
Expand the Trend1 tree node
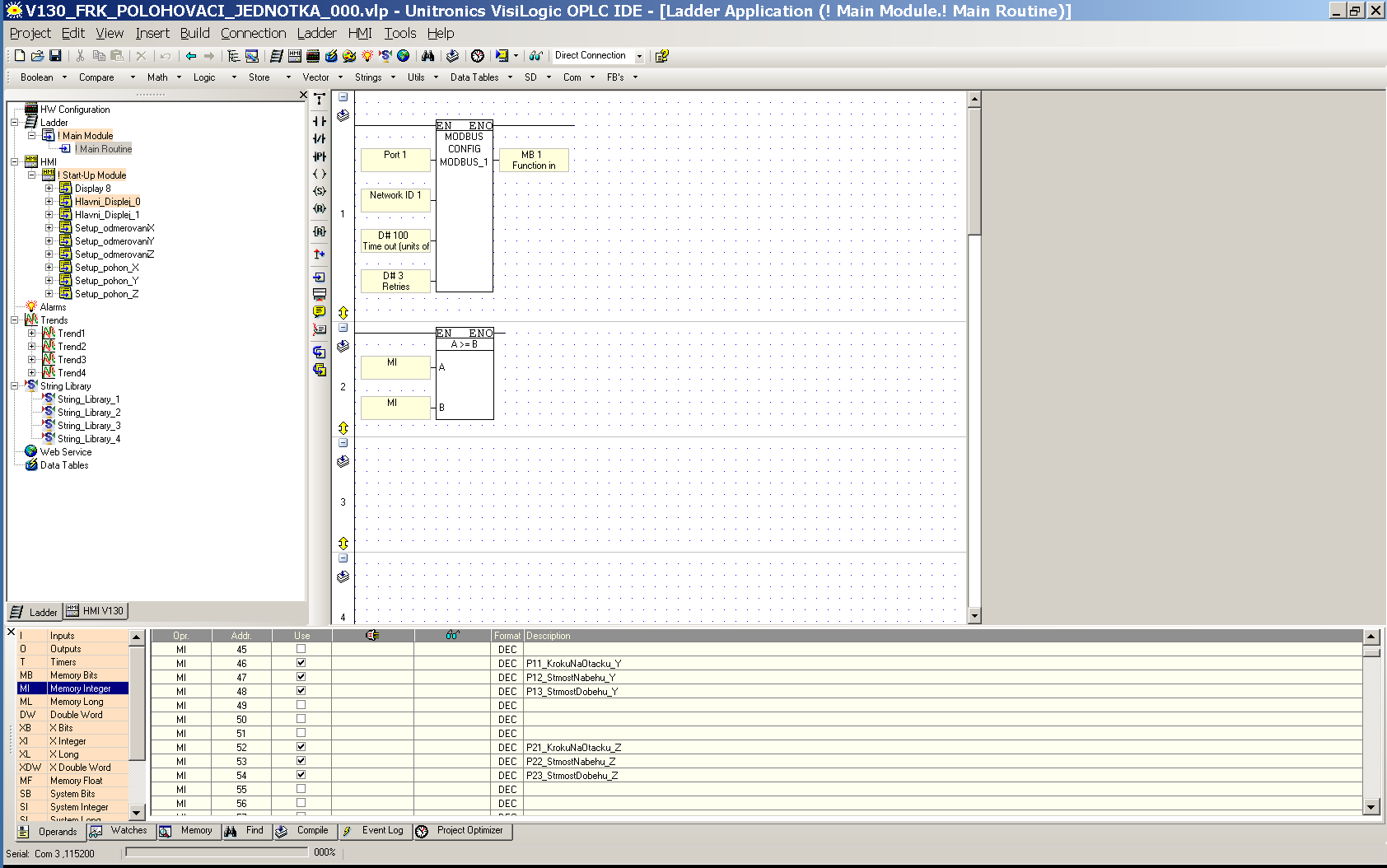coord(32,334)
